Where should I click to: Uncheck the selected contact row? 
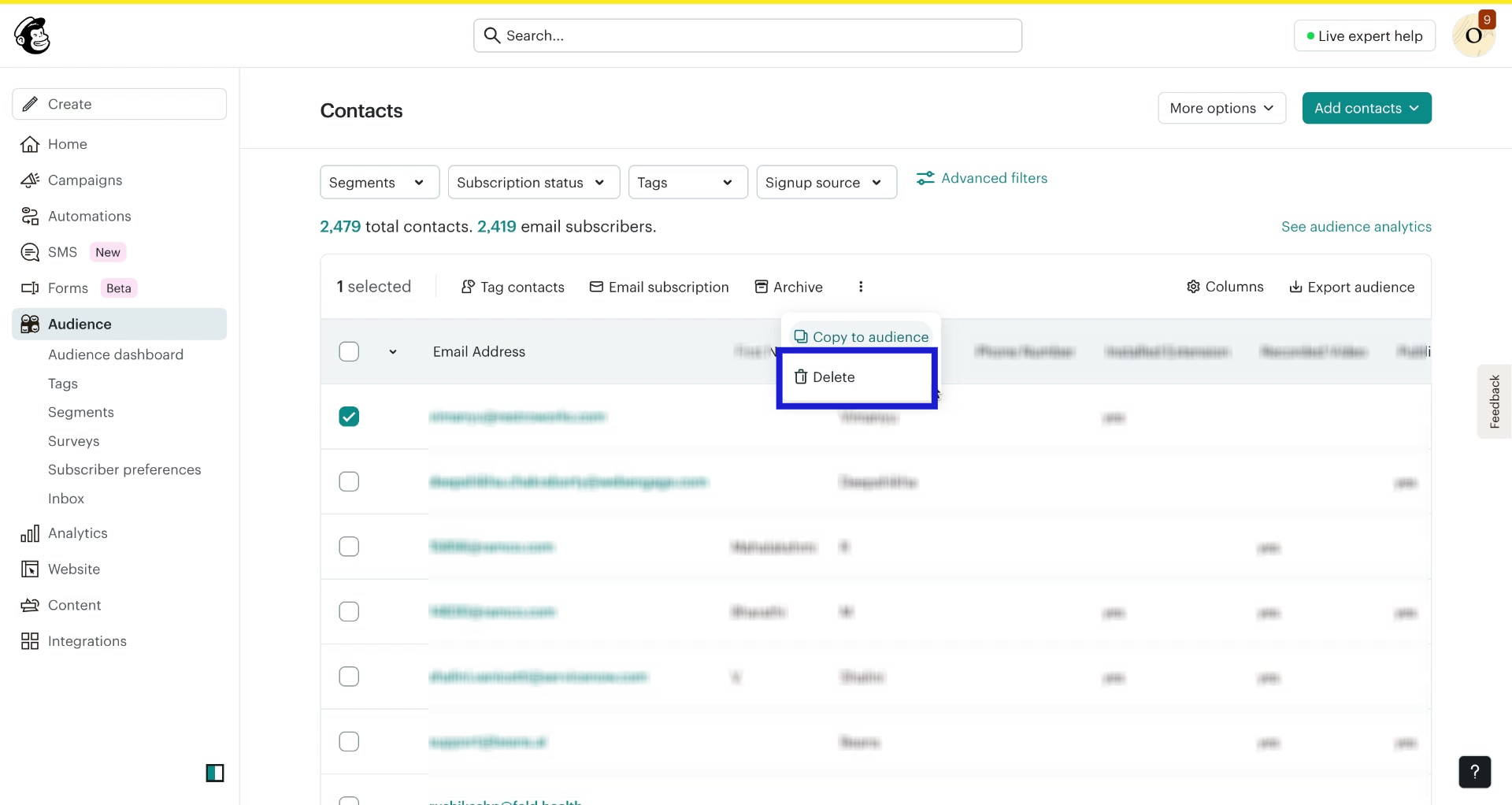click(x=349, y=416)
